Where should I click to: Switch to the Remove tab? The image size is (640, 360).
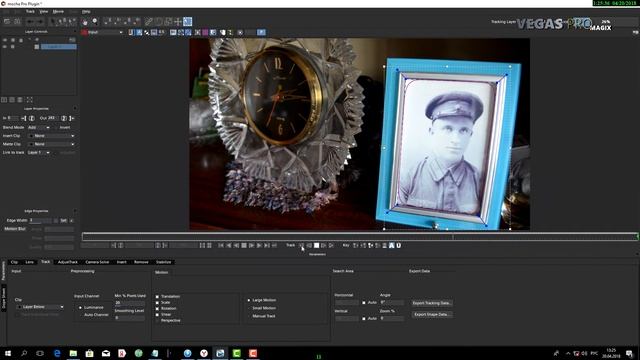pyautogui.click(x=141, y=262)
